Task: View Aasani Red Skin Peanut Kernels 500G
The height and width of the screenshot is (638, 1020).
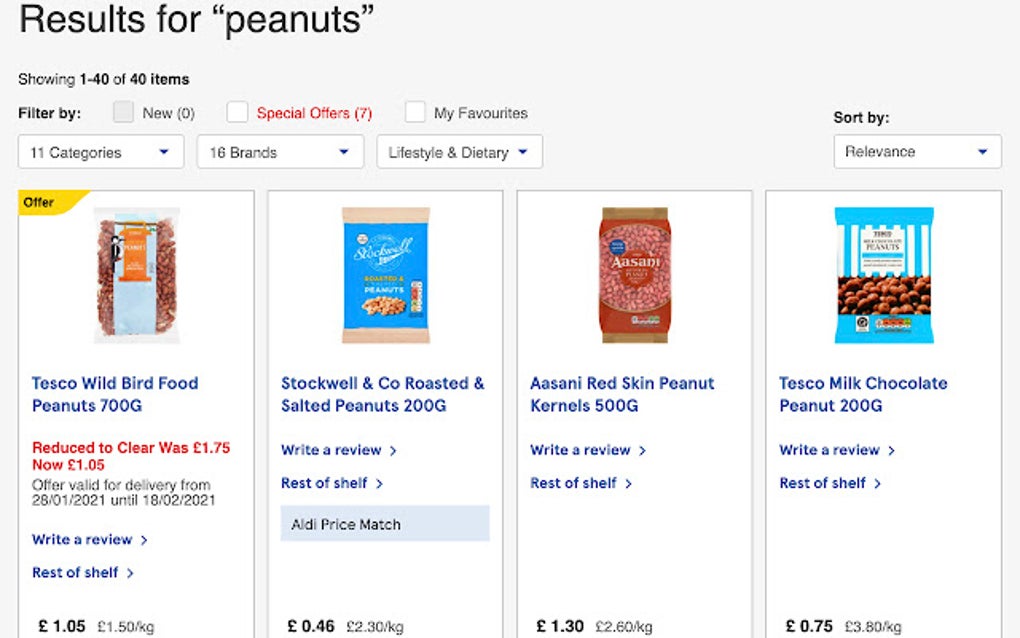Action: 621,394
